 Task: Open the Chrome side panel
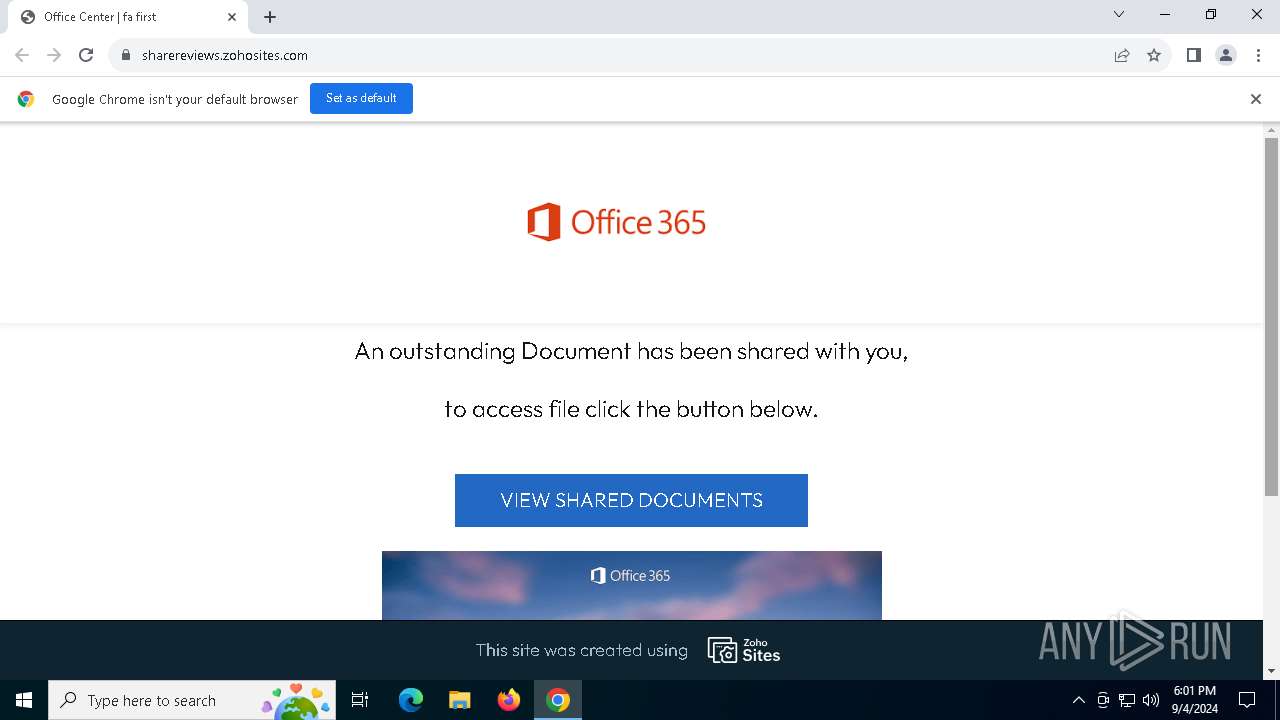tap(1193, 55)
